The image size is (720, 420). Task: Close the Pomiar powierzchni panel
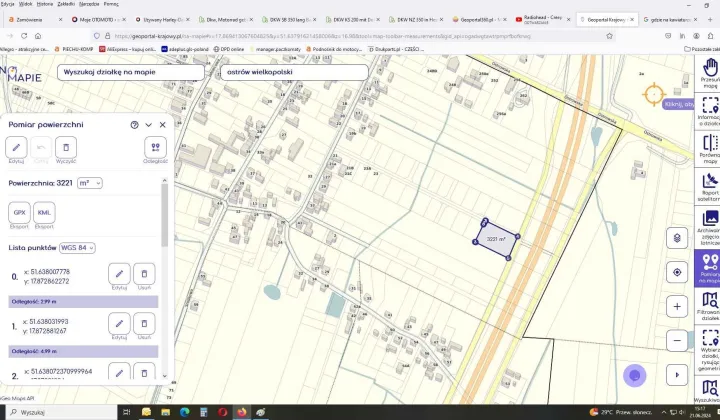click(161, 125)
